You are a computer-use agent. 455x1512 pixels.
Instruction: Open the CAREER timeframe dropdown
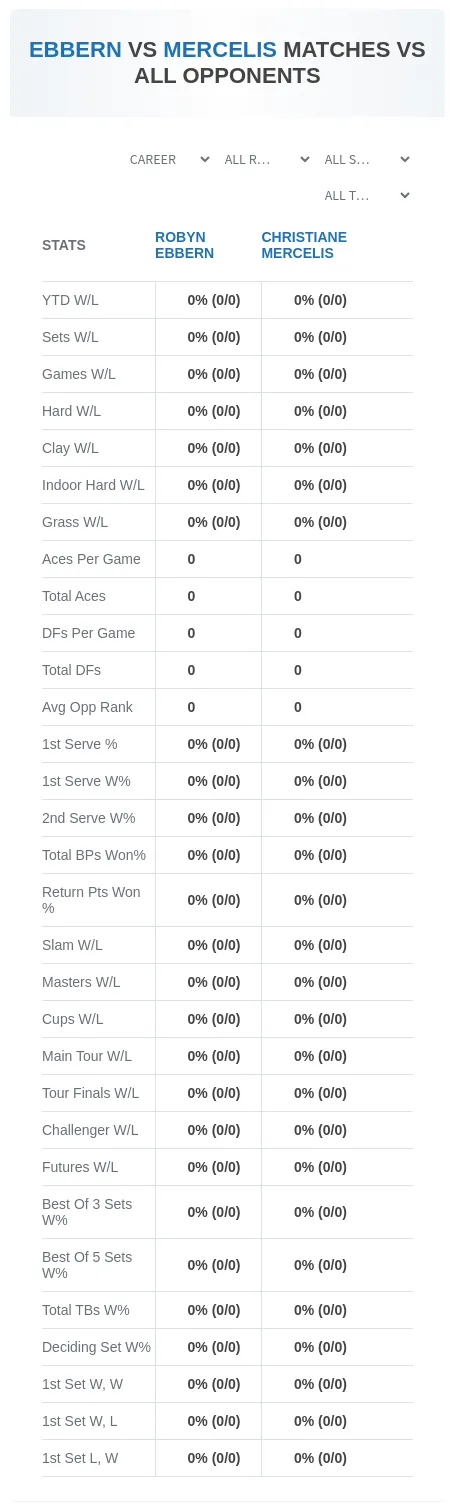click(x=168, y=160)
